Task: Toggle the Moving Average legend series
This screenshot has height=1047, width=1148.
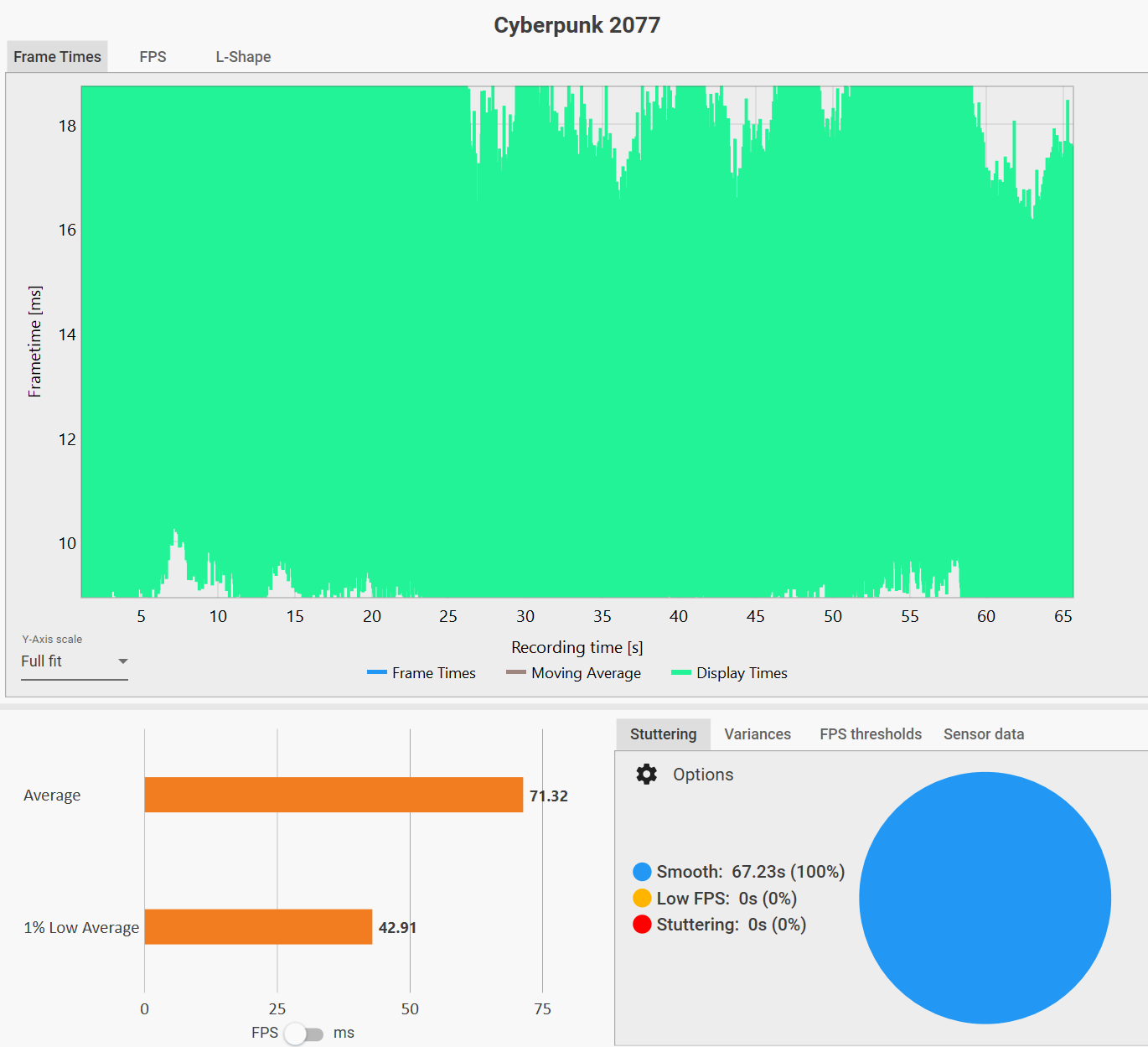Action: pos(574,673)
